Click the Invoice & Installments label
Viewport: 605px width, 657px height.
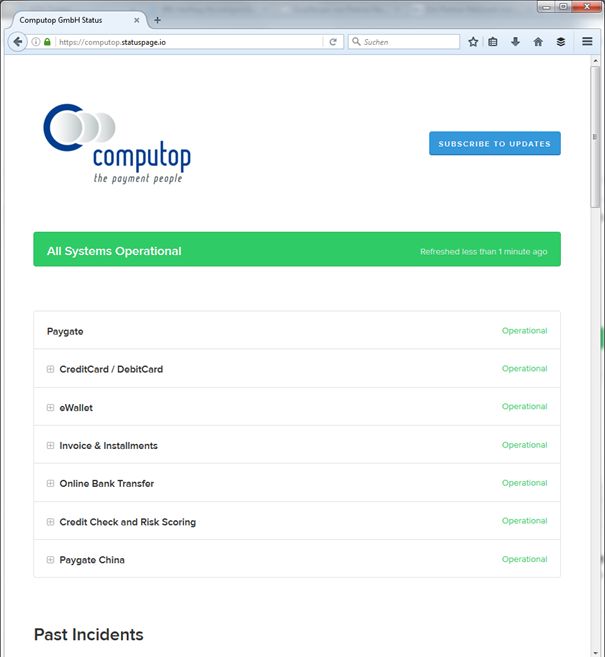pyautogui.click(x=109, y=445)
